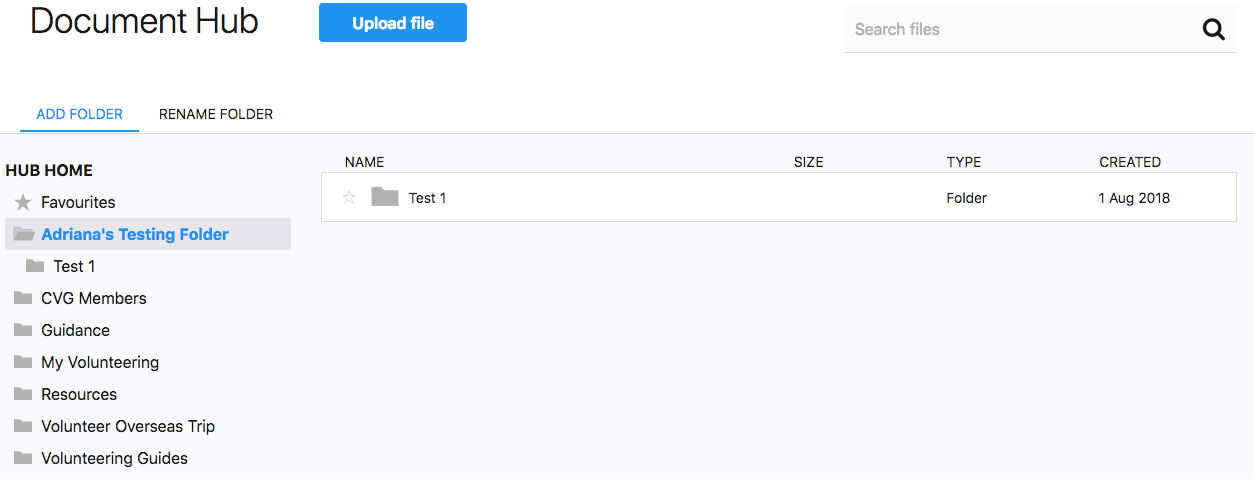The width and height of the screenshot is (1253, 479).
Task: Open the Volunteering Guides folder
Action: (x=114, y=458)
